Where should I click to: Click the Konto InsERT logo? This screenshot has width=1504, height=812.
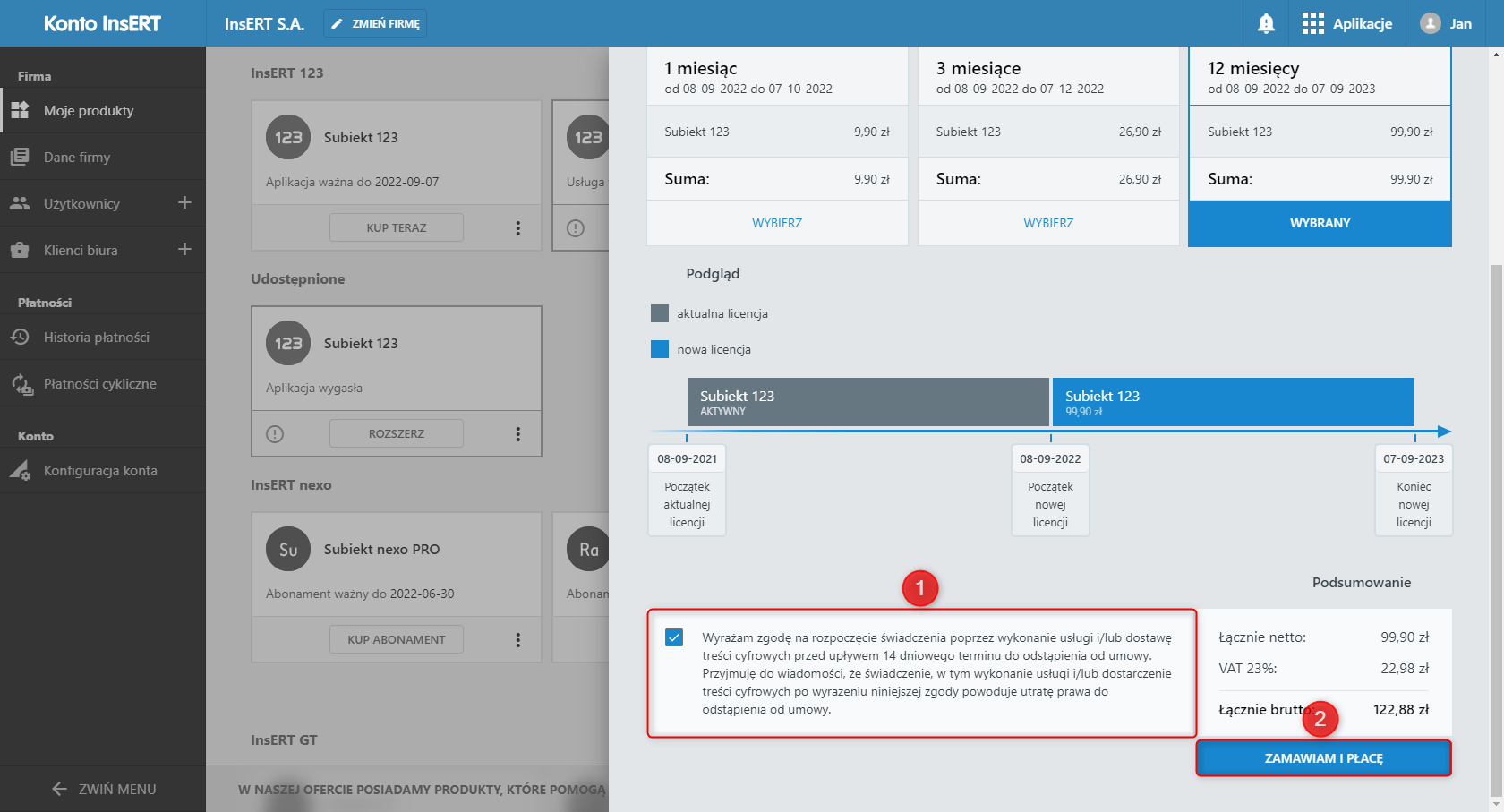[102, 23]
